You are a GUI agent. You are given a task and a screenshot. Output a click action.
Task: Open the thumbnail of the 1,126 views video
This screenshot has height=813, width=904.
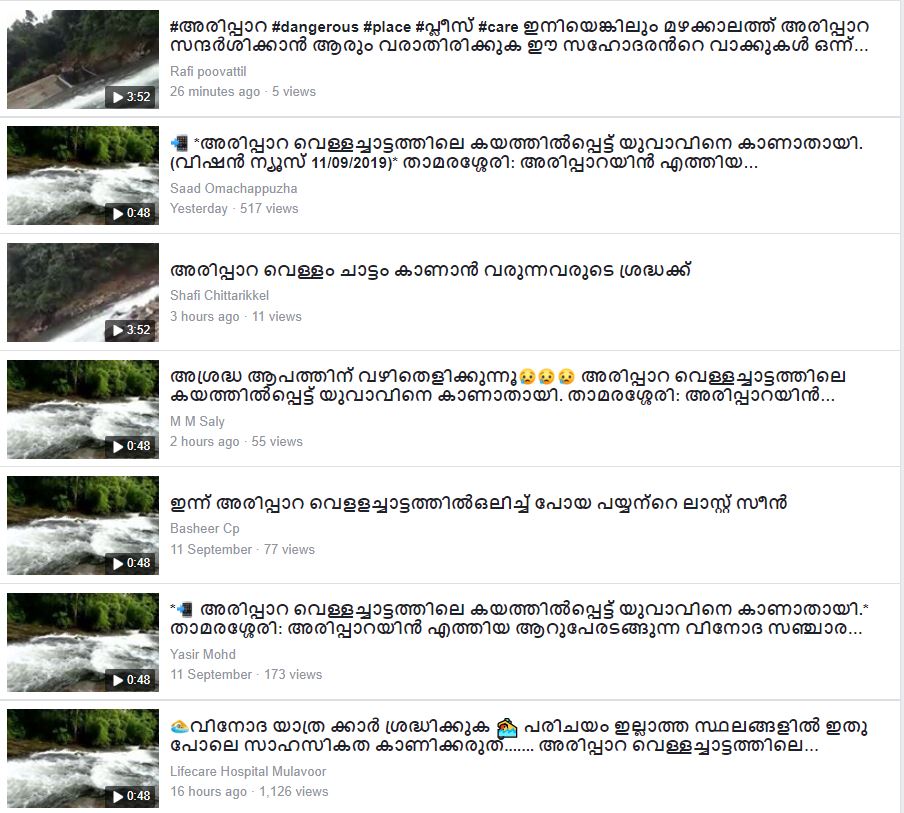click(82, 759)
